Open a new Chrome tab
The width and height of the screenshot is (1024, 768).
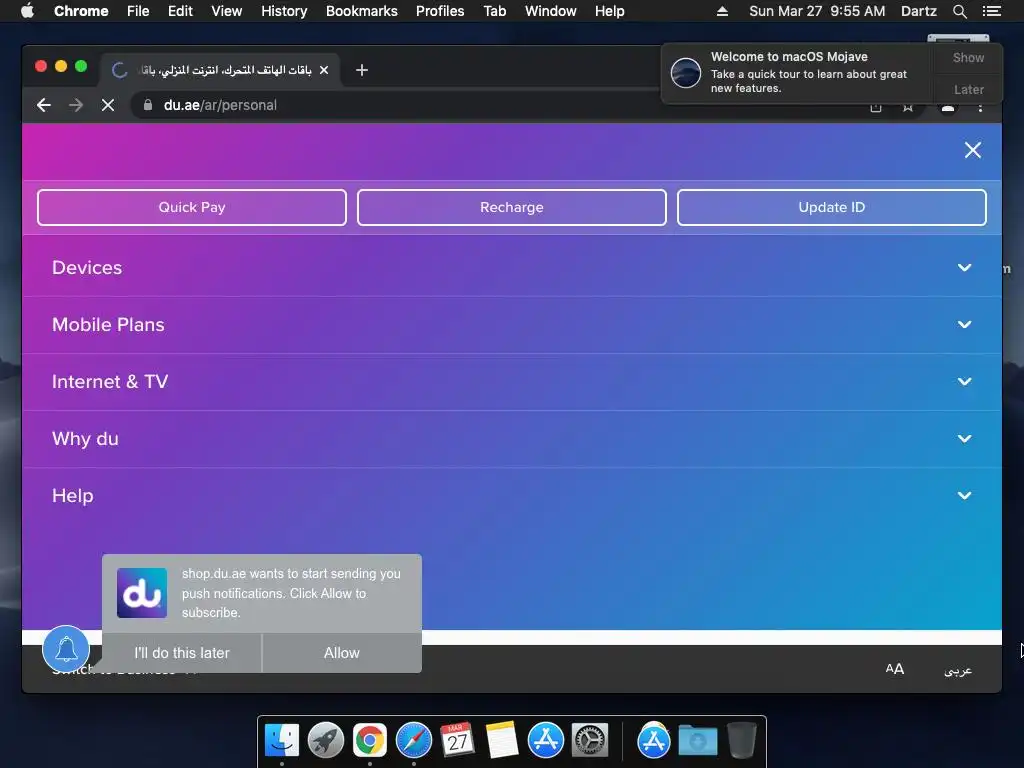coord(362,70)
